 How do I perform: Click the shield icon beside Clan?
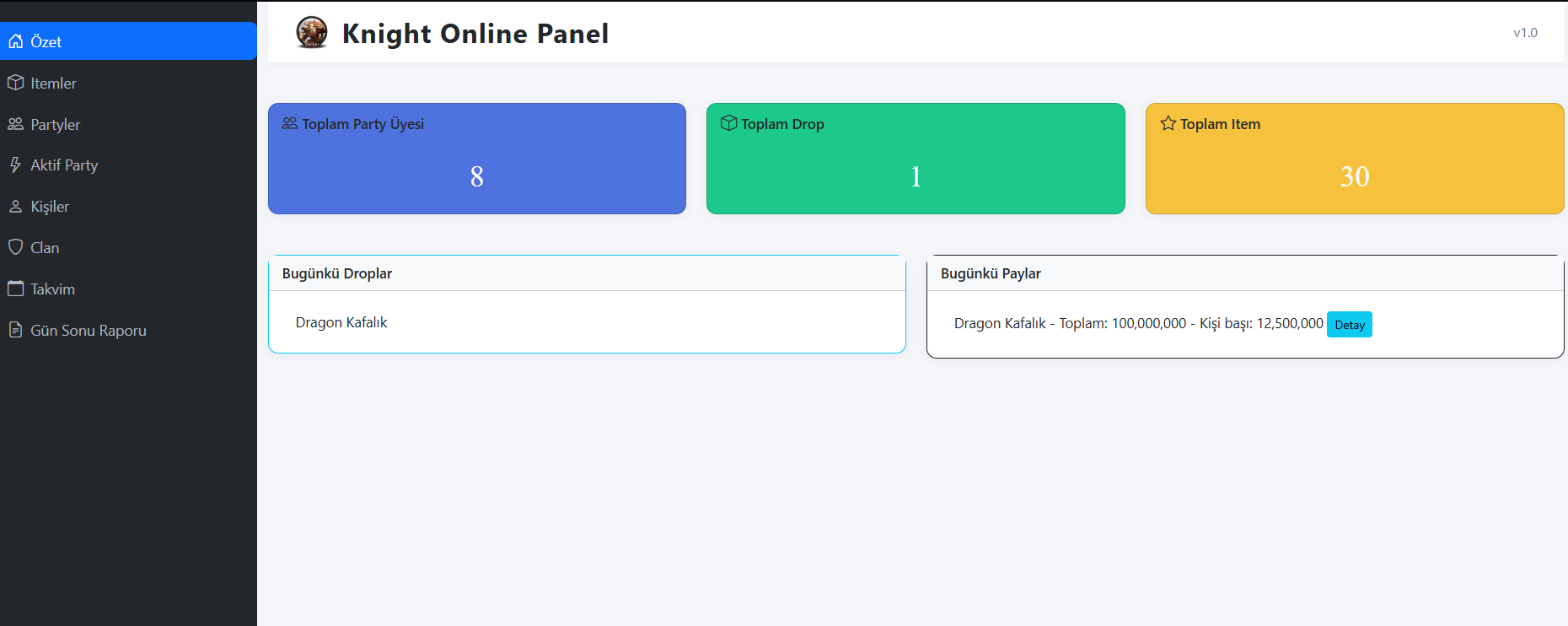tap(15, 247)
